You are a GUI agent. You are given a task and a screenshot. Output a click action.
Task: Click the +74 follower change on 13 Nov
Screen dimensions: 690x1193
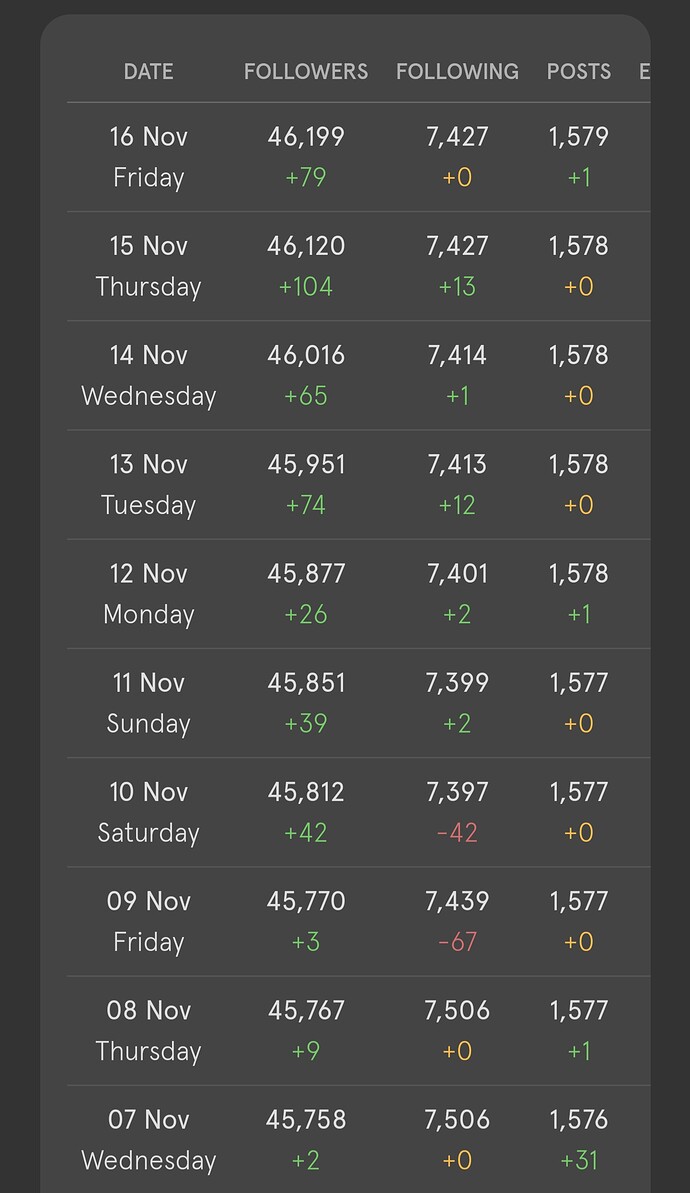coord(306,505)
